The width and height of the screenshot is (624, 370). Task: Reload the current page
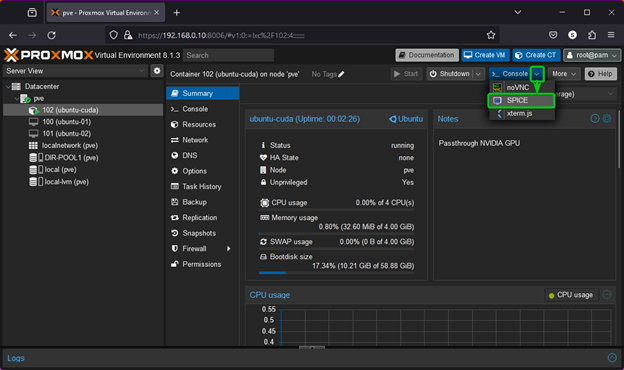(x=51, y=35)
